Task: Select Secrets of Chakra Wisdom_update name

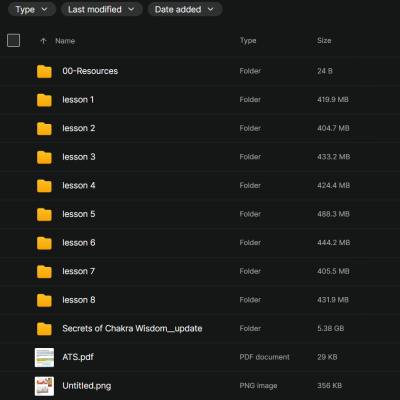Action: point(132,329)
